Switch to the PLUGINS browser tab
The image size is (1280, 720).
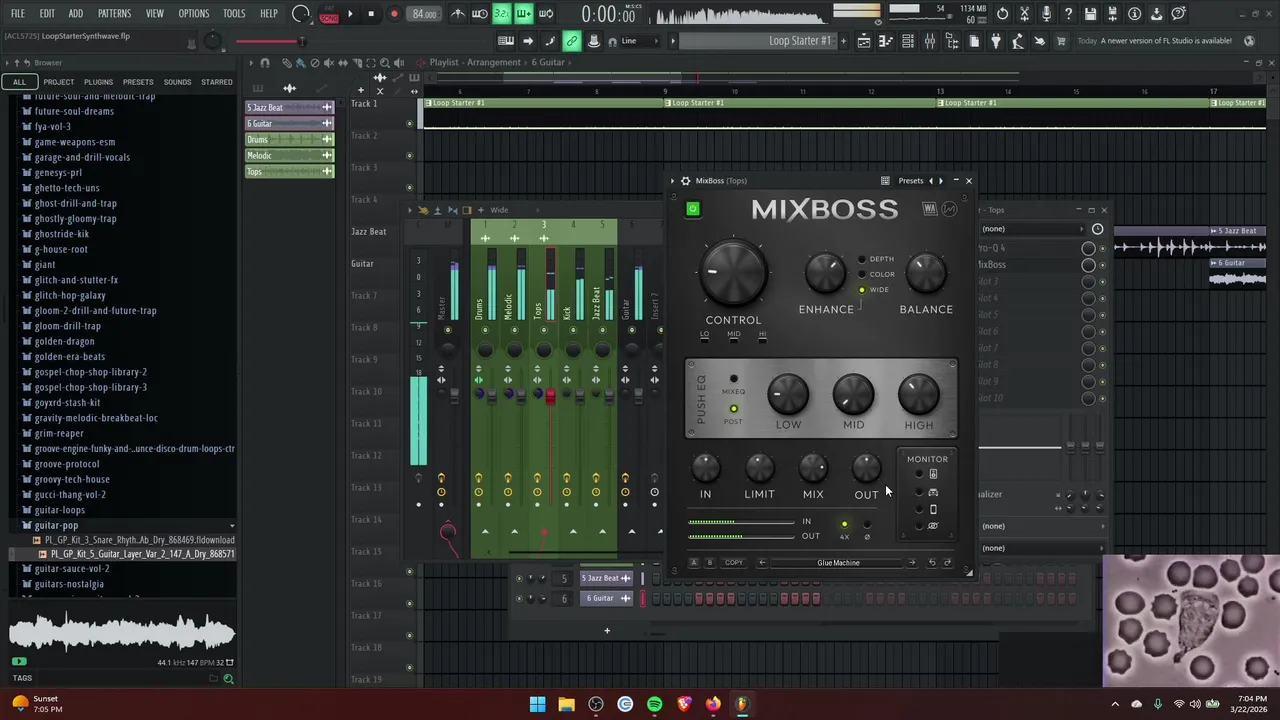tap(98, 82)
